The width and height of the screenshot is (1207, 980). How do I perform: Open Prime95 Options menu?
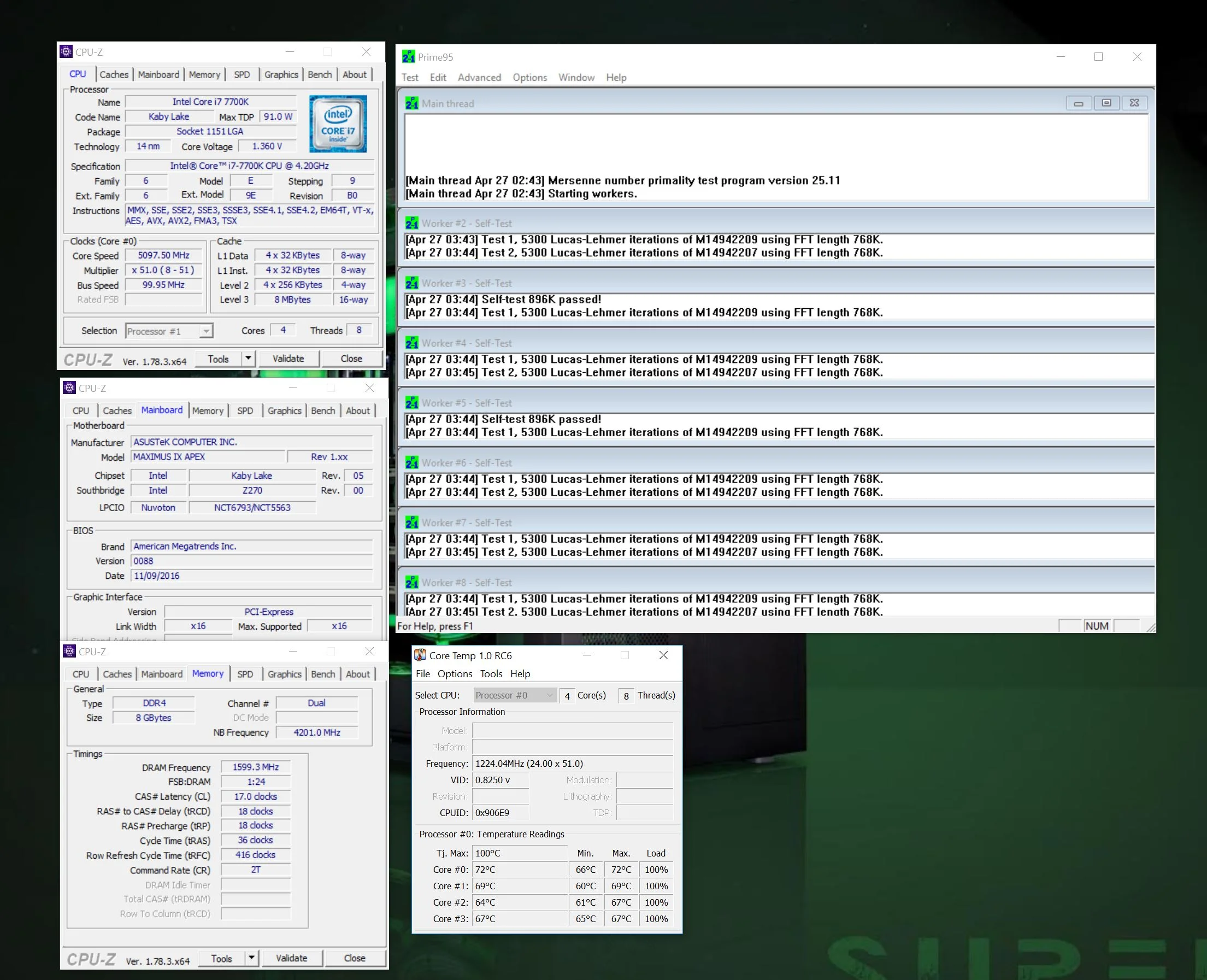pyautogui.click(x=529, y=77)
